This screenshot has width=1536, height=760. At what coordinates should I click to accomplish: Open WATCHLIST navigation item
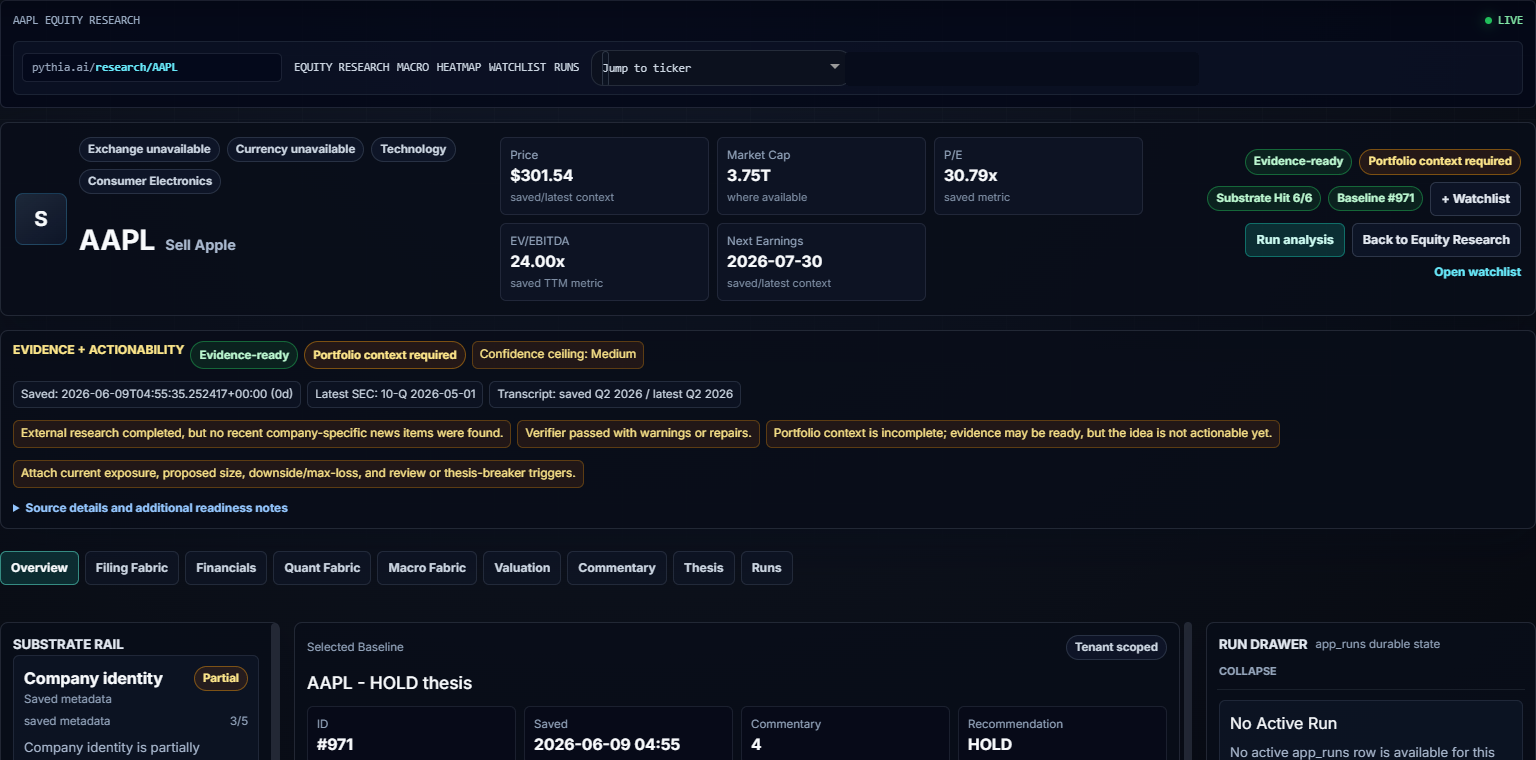[x=517, y=68]
